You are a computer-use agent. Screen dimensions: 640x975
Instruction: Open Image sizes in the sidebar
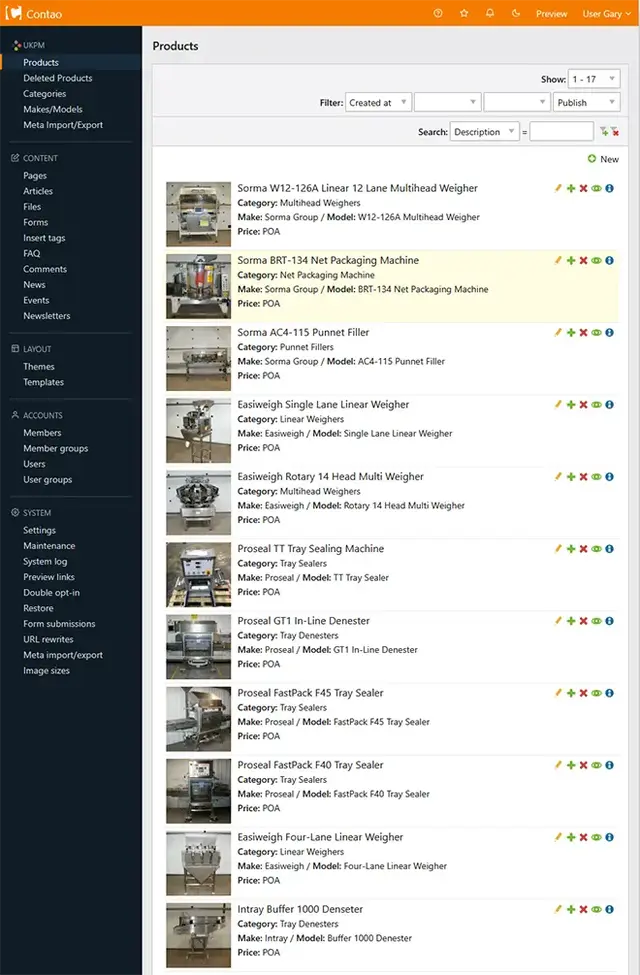[46, 670]
